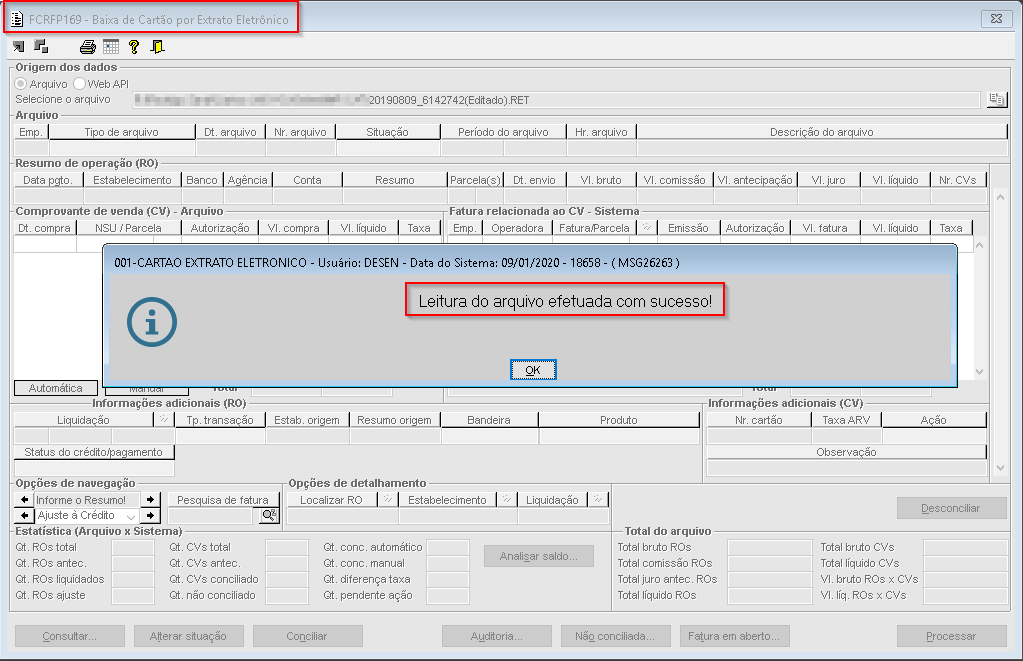
Task: Click the NSU / Parcela column header
Action: 129,228
